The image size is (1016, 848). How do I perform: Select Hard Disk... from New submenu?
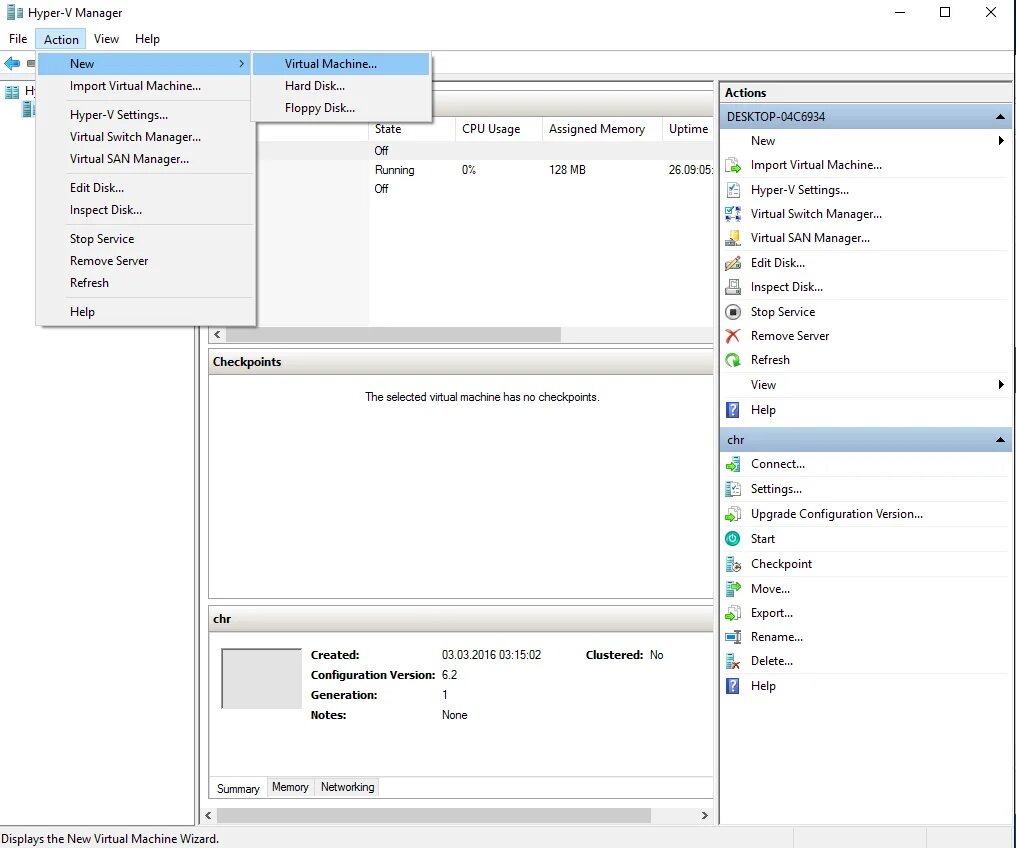pyautogui.click(x=341, y=86)
